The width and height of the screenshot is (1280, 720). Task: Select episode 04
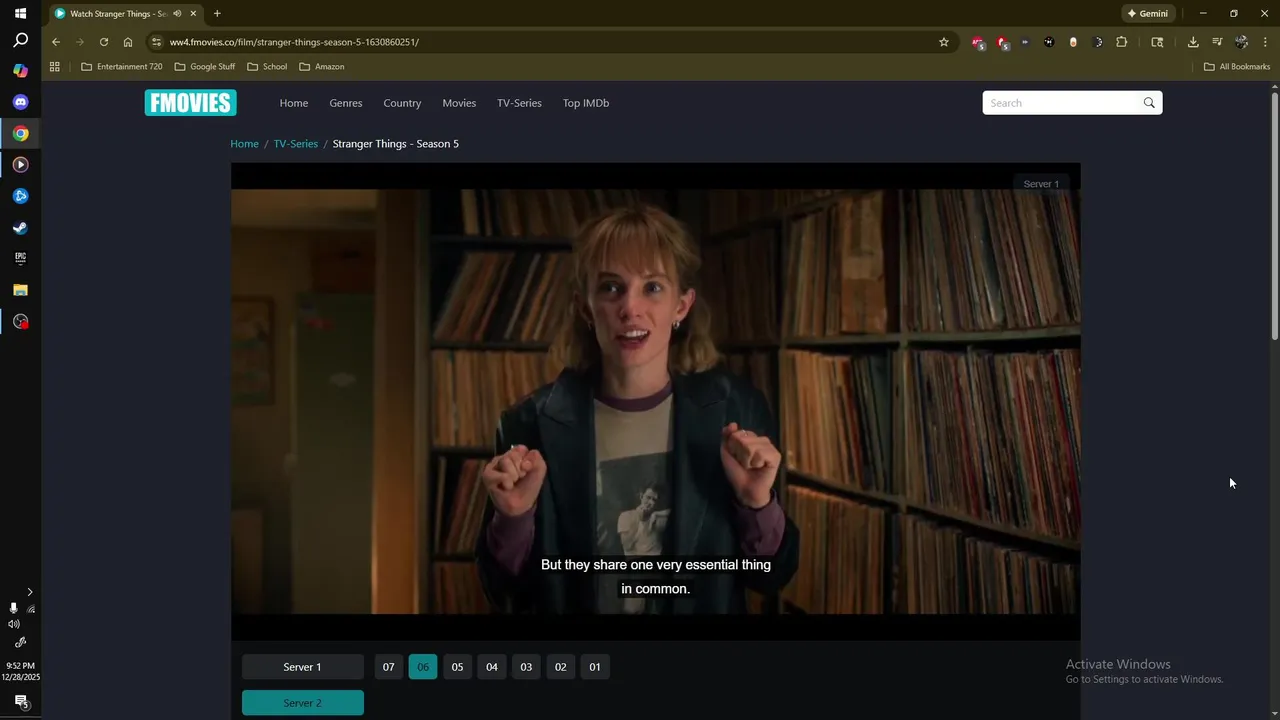492,667
